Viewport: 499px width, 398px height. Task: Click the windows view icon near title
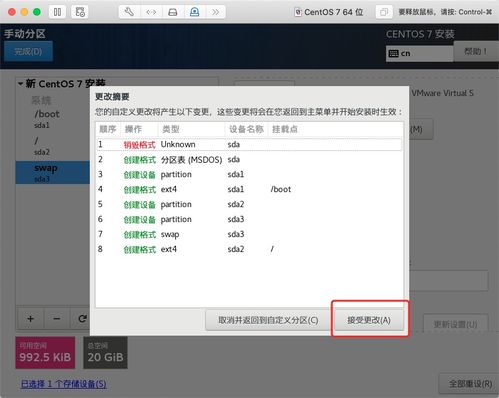click(x=384, y=12)
